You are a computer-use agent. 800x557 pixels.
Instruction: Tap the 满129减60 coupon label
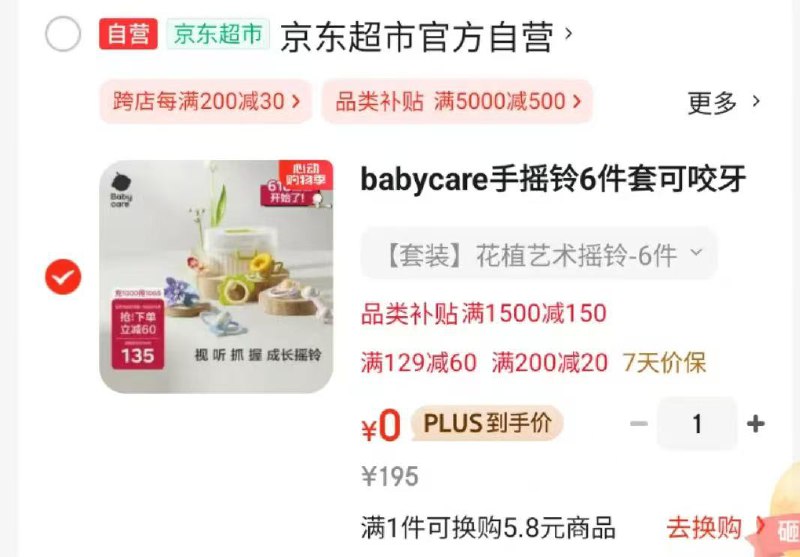[x=419, y=363]
